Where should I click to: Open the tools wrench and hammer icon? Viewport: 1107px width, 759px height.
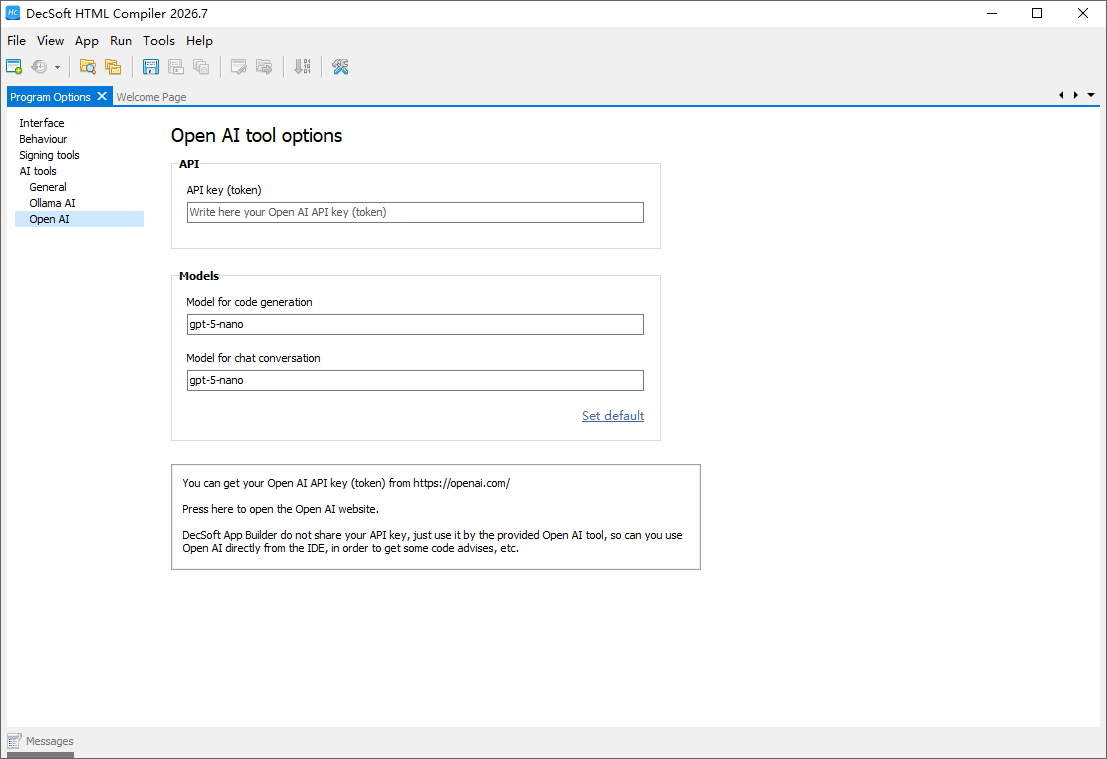click(340, 67)
